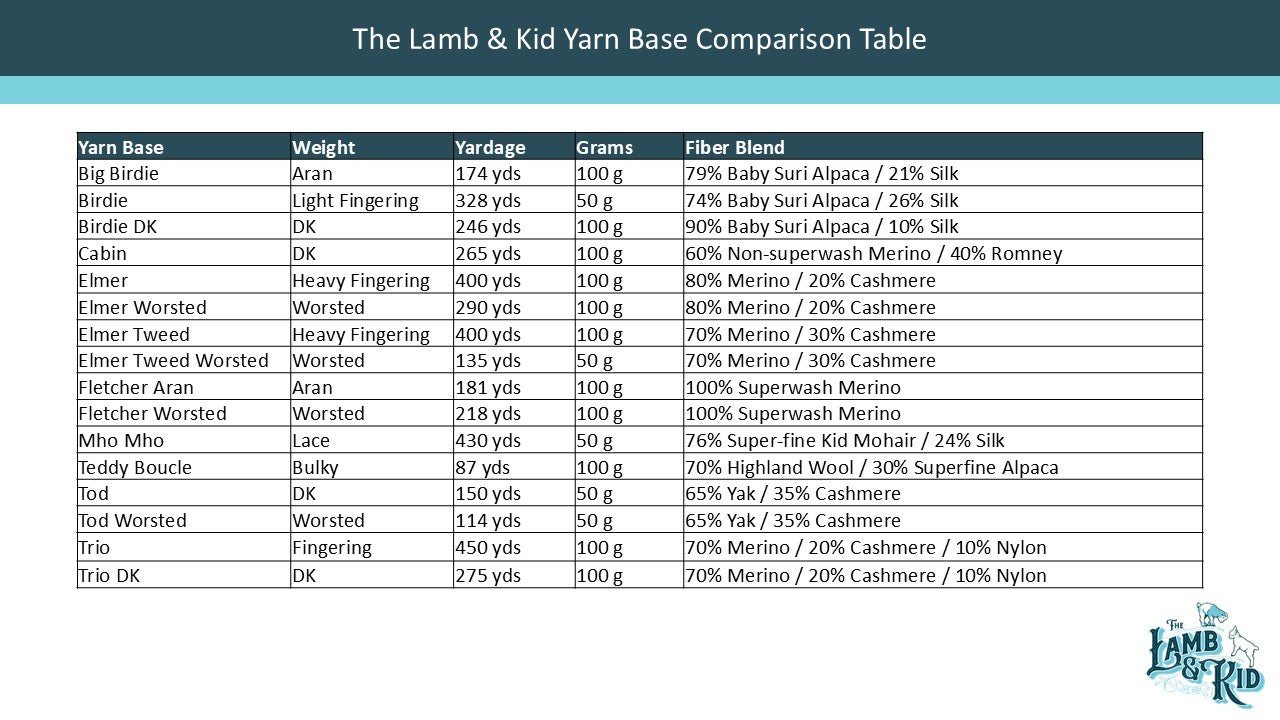Select the Tod Worsted name cell

click(132, 520)
